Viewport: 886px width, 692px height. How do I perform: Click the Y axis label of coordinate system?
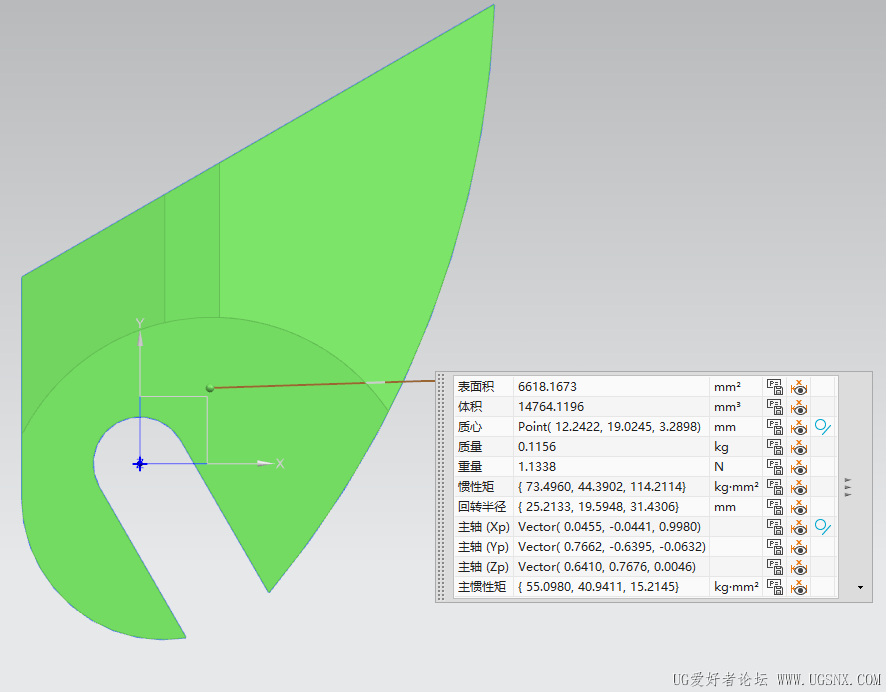point(140,323)
